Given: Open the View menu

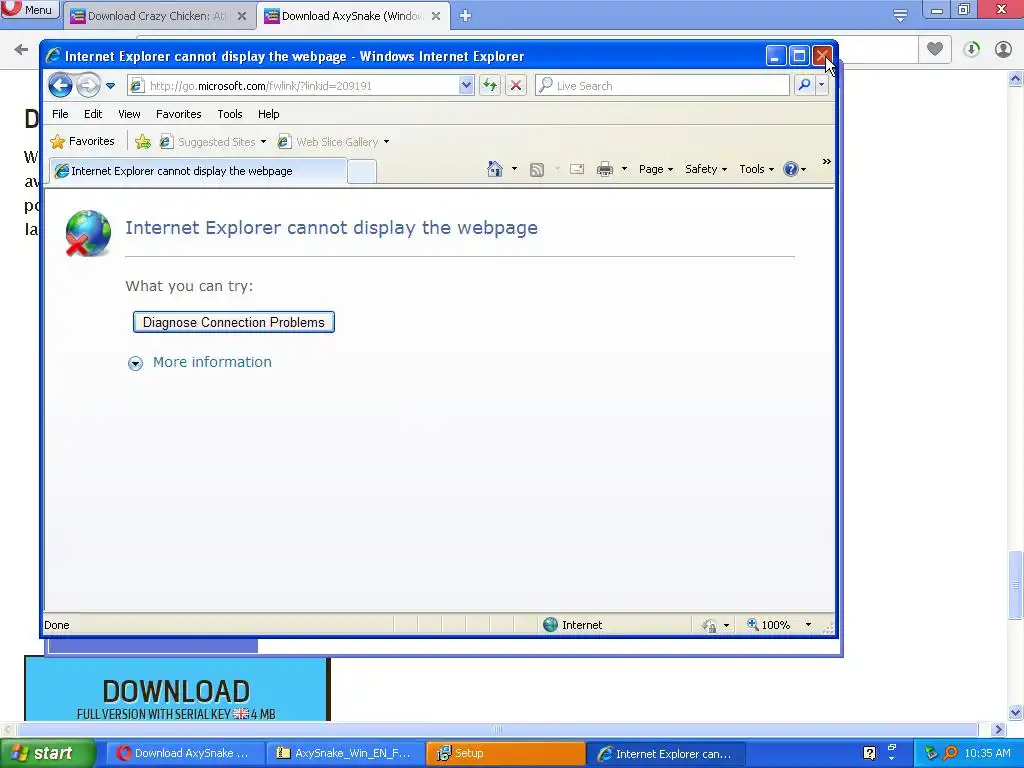Looking at the screenshot, I should pos(129,114).
